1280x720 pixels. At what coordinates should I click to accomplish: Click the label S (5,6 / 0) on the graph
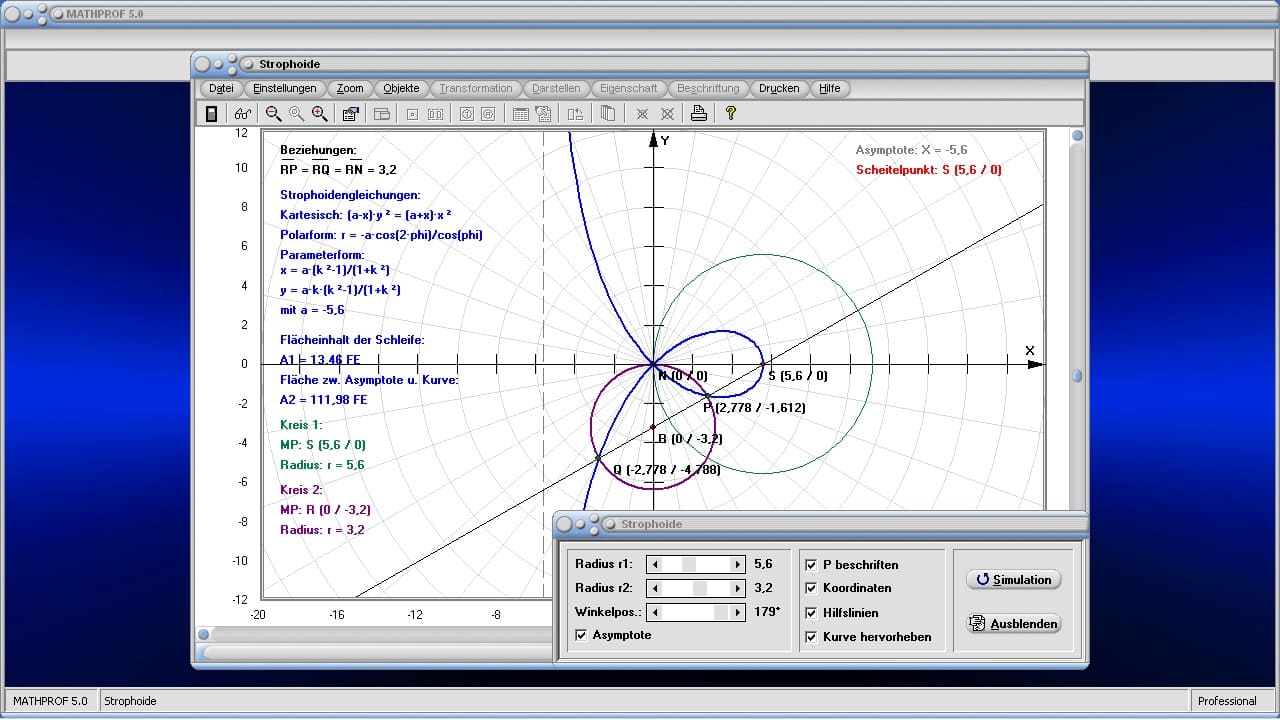(x=798, y=376)
